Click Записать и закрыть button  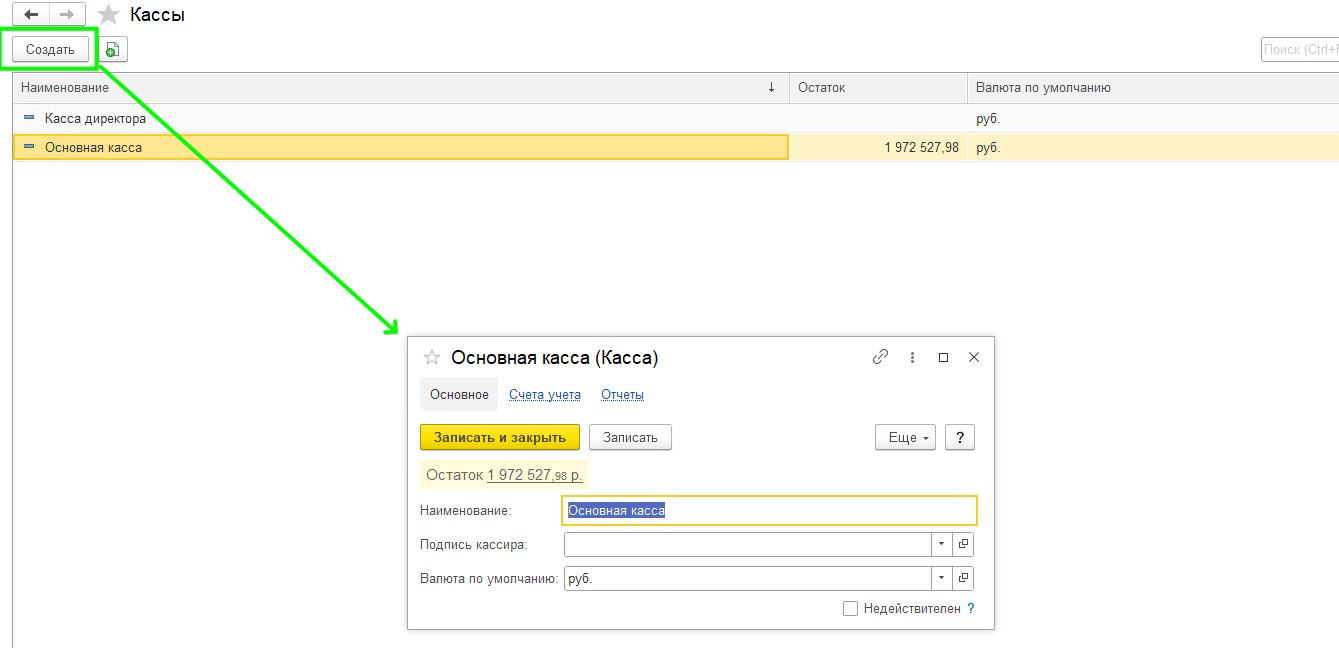click(x=500, y=437)
